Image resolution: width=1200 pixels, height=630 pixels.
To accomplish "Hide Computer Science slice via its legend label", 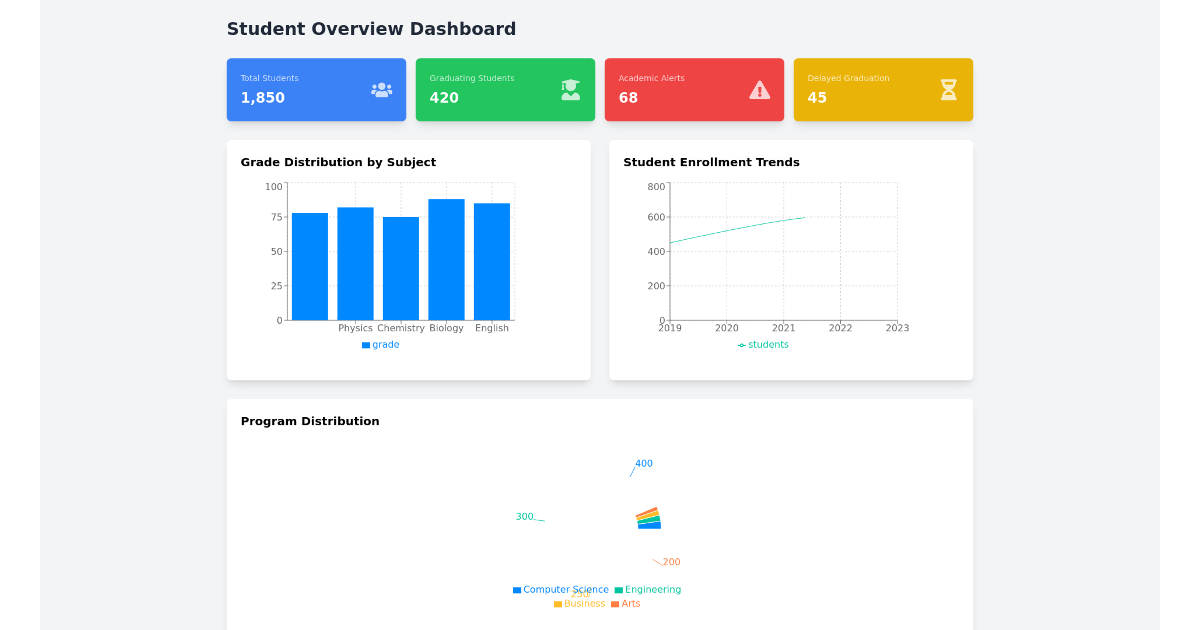I will click(x=565, y=590).
